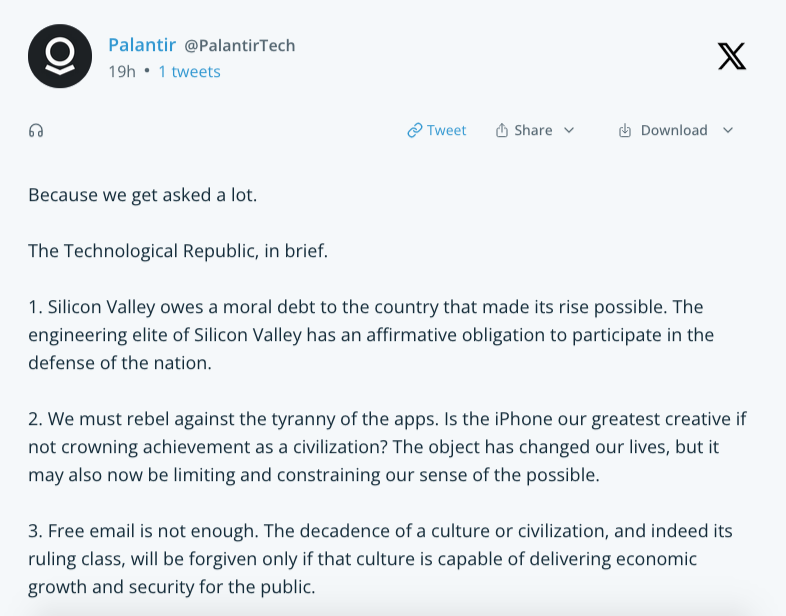The width and height of the screenshot is (786, 616).
Task: Click the Palantir account name
Action: 142,45
